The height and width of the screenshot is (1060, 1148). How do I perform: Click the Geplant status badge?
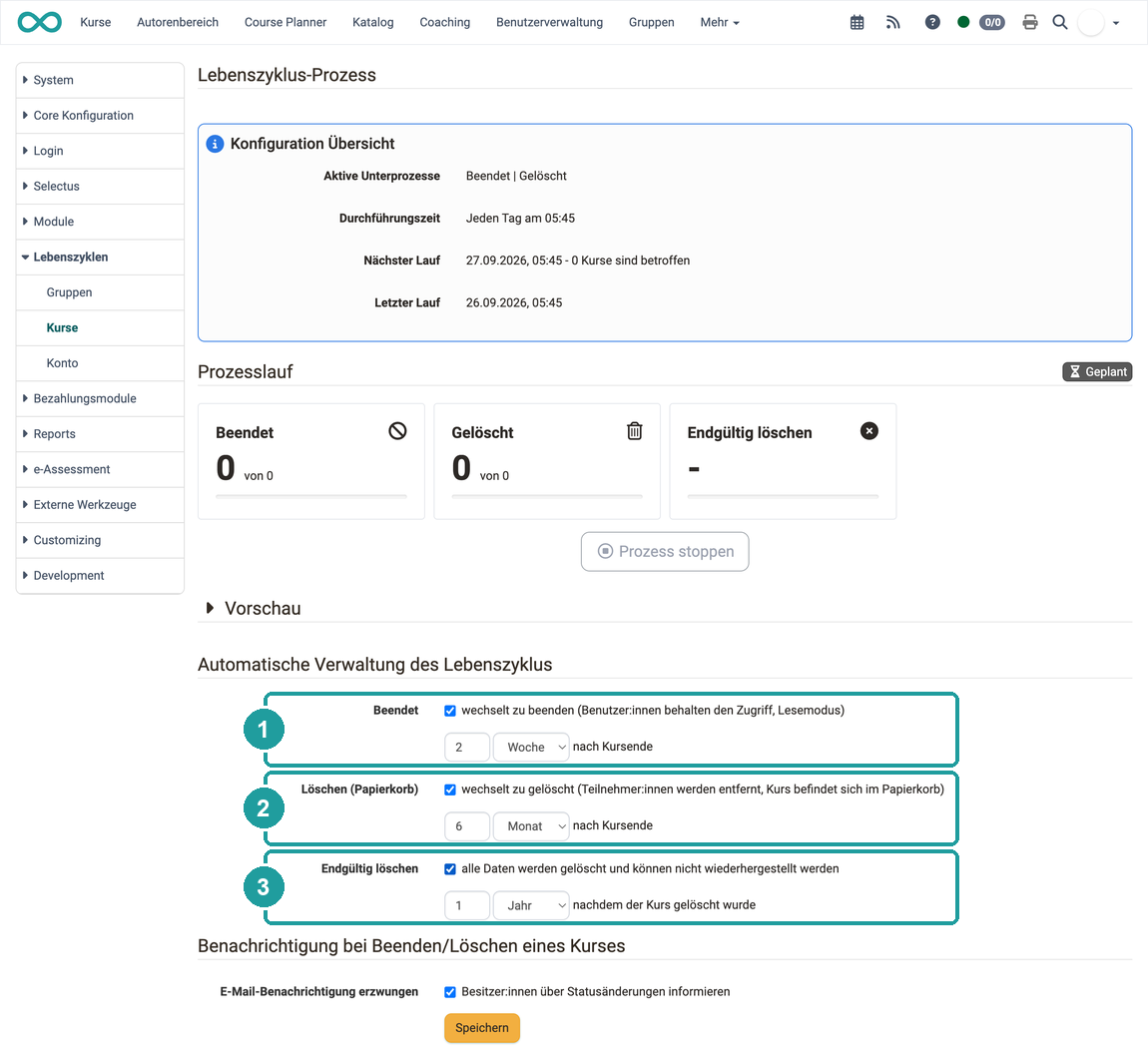pos(1097,372)
